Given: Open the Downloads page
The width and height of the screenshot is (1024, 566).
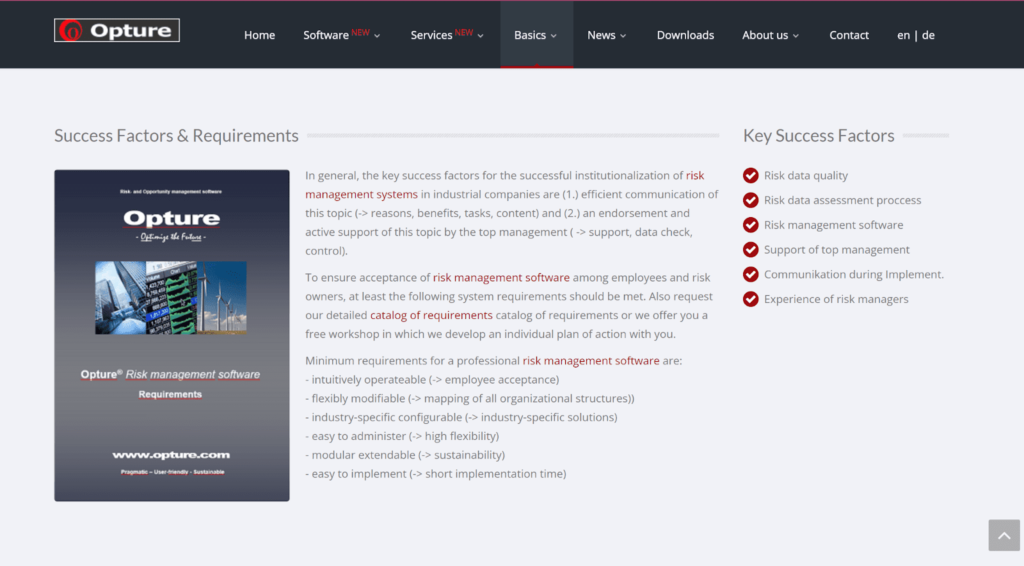Looking at the screenshot, I should pos(685,35).
